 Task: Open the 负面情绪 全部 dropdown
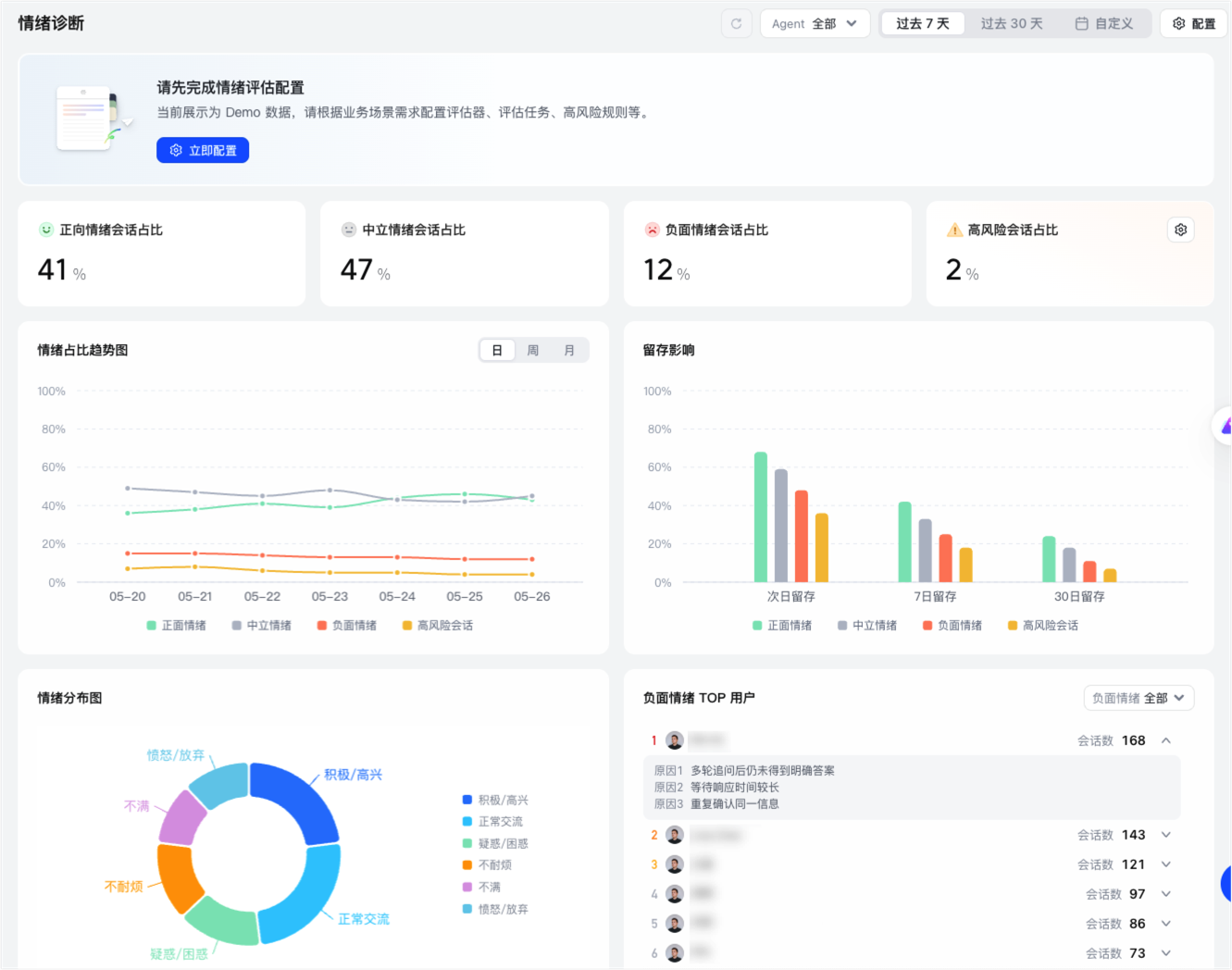[1139, 698]
